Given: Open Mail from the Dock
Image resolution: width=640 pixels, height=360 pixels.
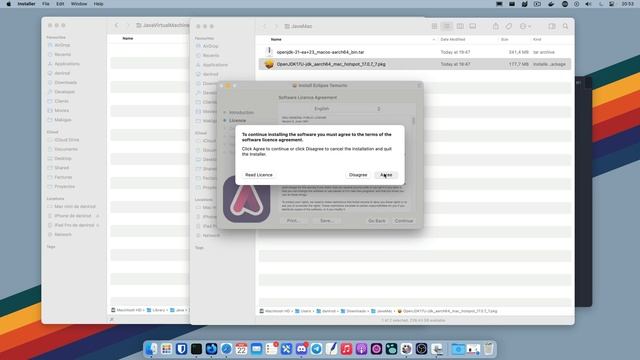Looking at the screenshot, I should pyautogui.click(x=256, y=349).
